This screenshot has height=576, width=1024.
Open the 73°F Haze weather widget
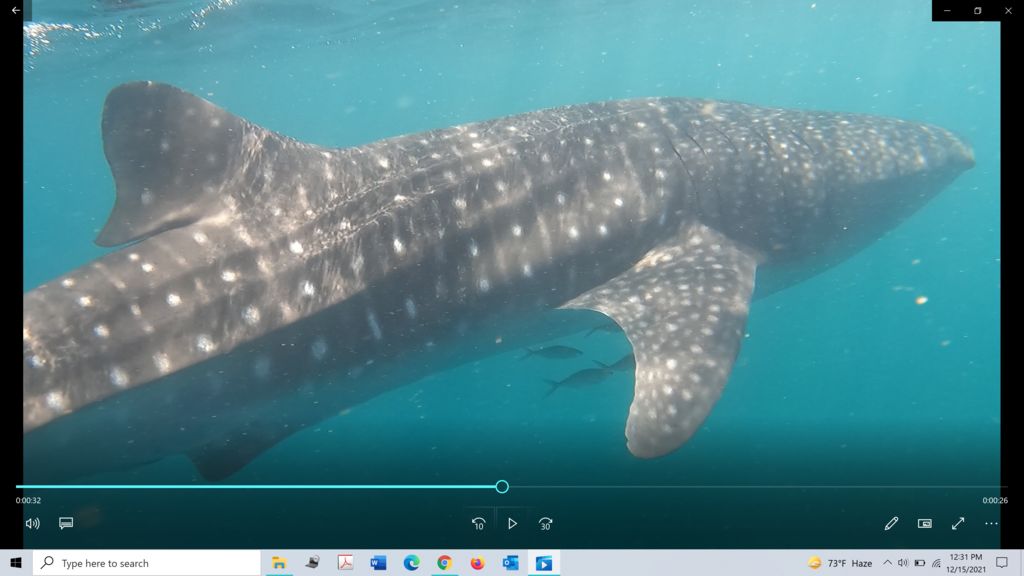click(x=840, y=563)
